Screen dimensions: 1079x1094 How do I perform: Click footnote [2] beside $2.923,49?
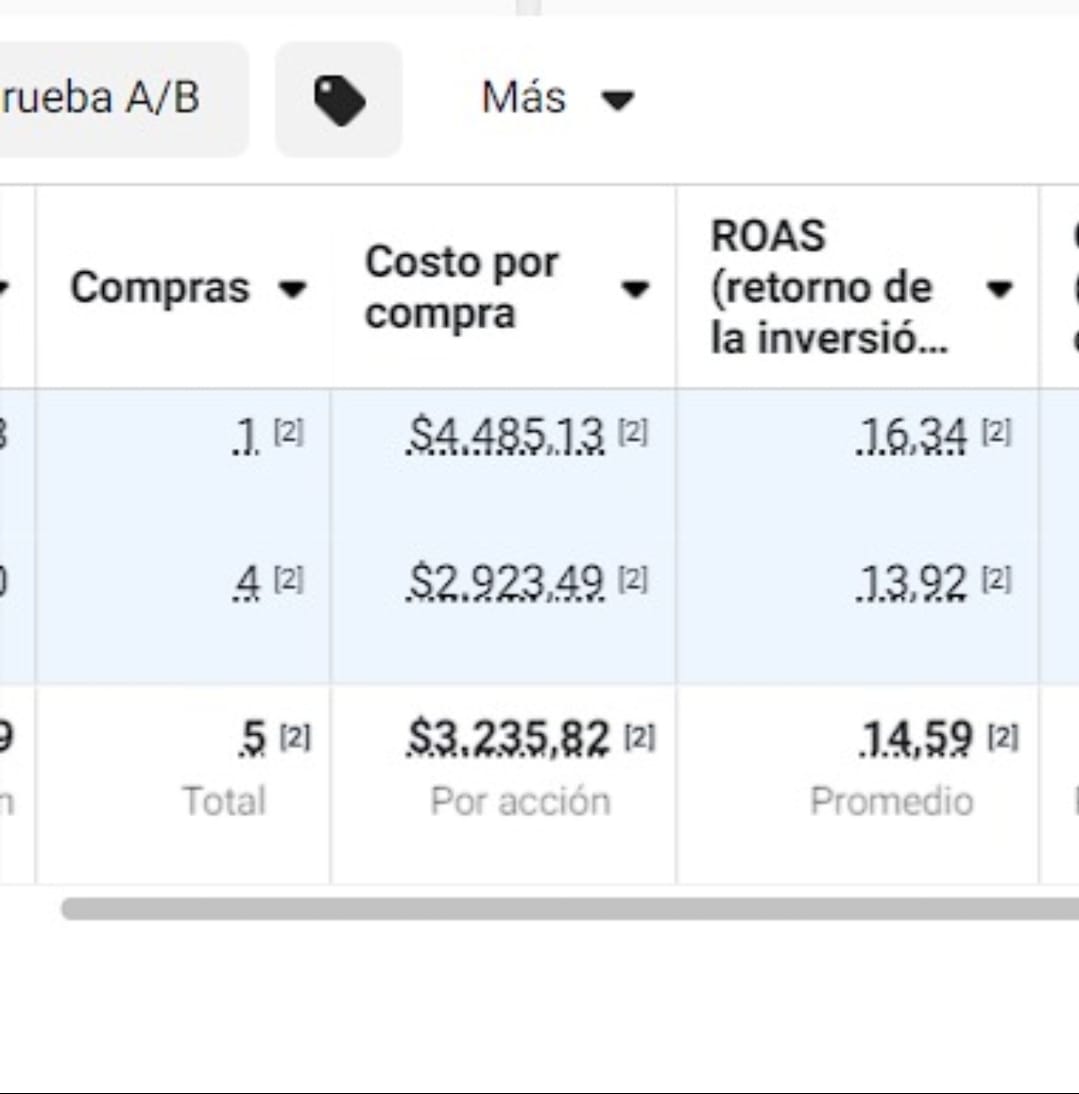(632, 579)
